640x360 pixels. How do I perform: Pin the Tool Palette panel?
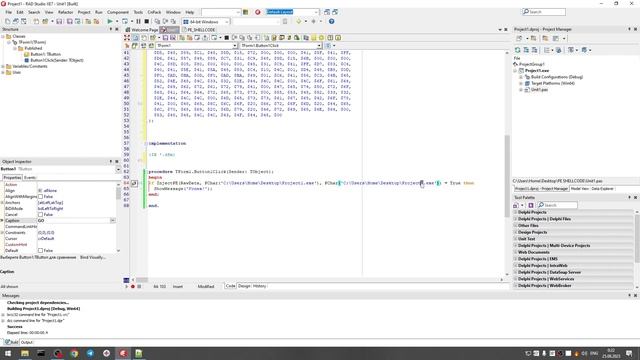(629, 198)
